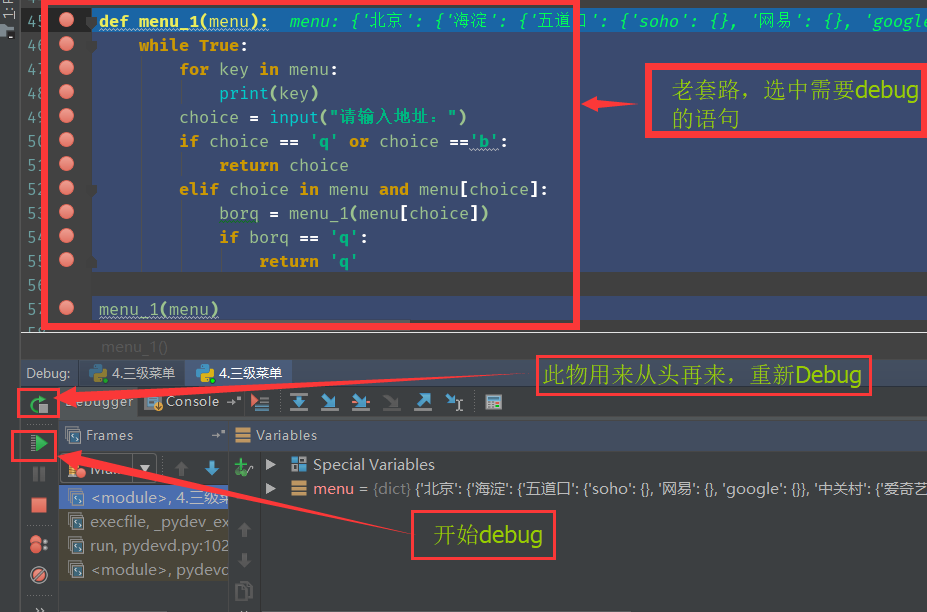Click the pin icon beside the Frames header
Image resolution: width=927 pixels, height=612 pixels.
coord(218,435)
